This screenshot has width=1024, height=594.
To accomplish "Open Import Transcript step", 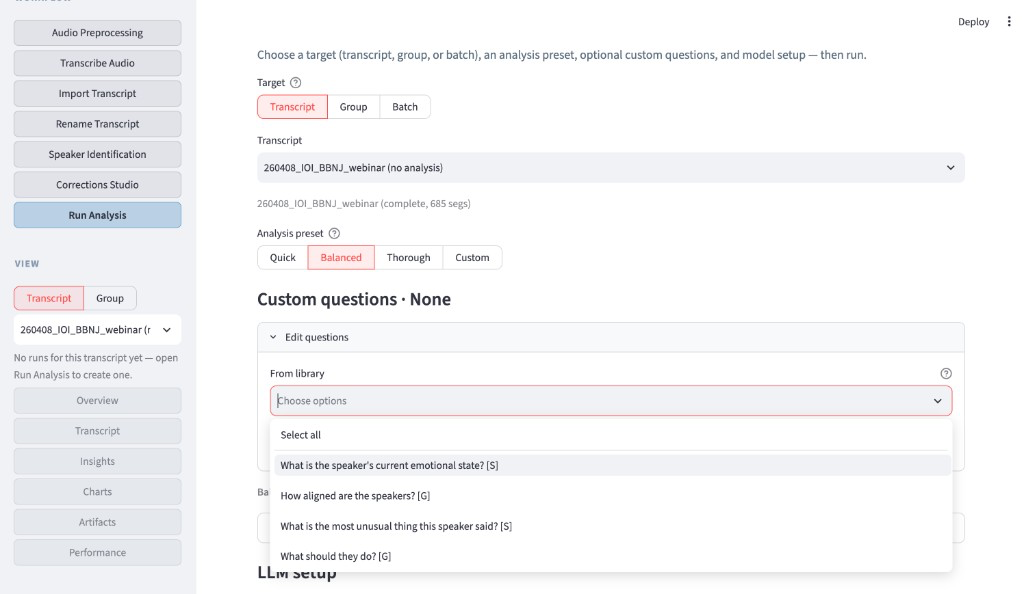I will pyautogui.click(x=97, y=93).
